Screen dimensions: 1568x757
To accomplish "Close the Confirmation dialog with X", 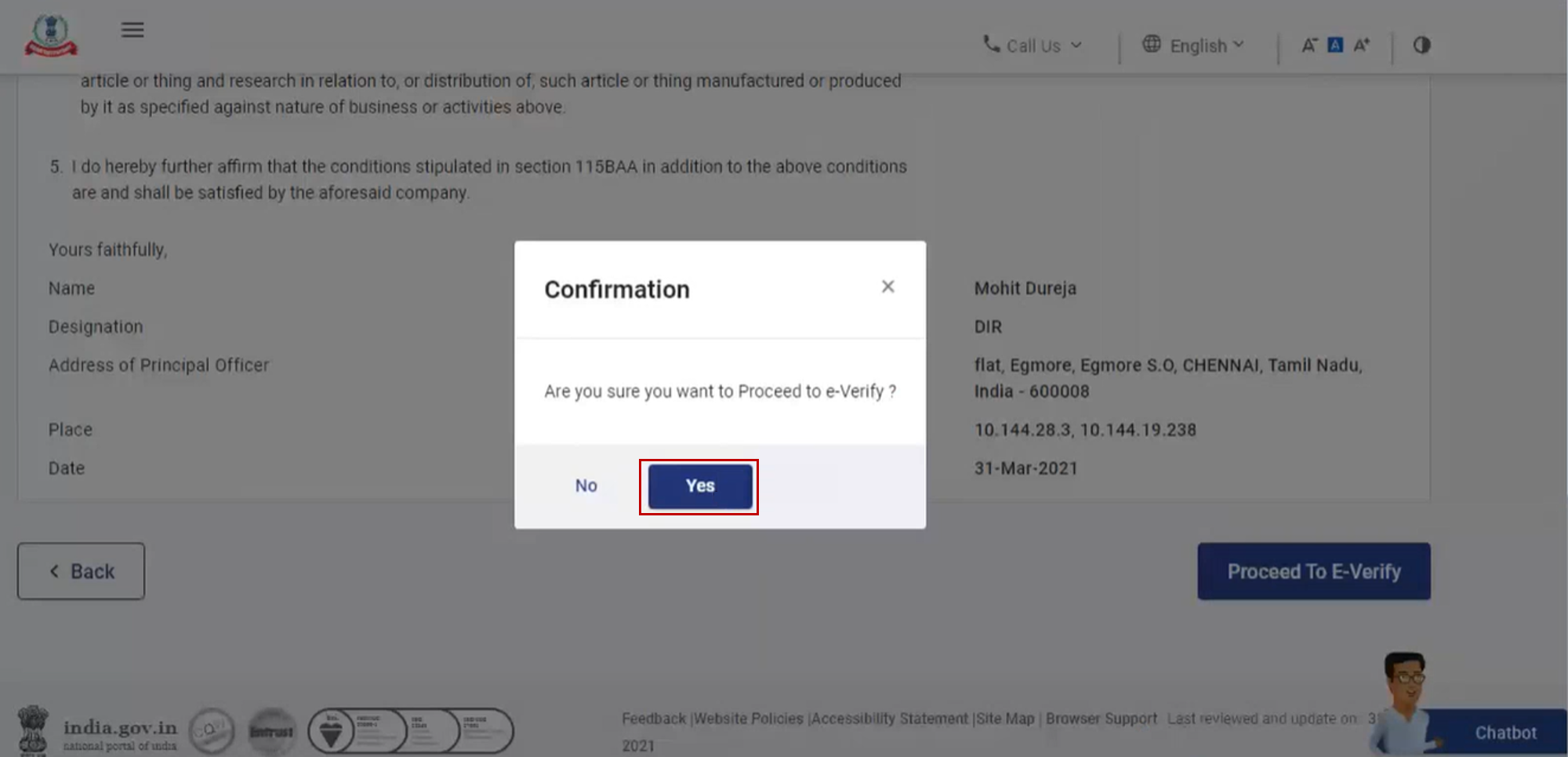I will point(887,286).
